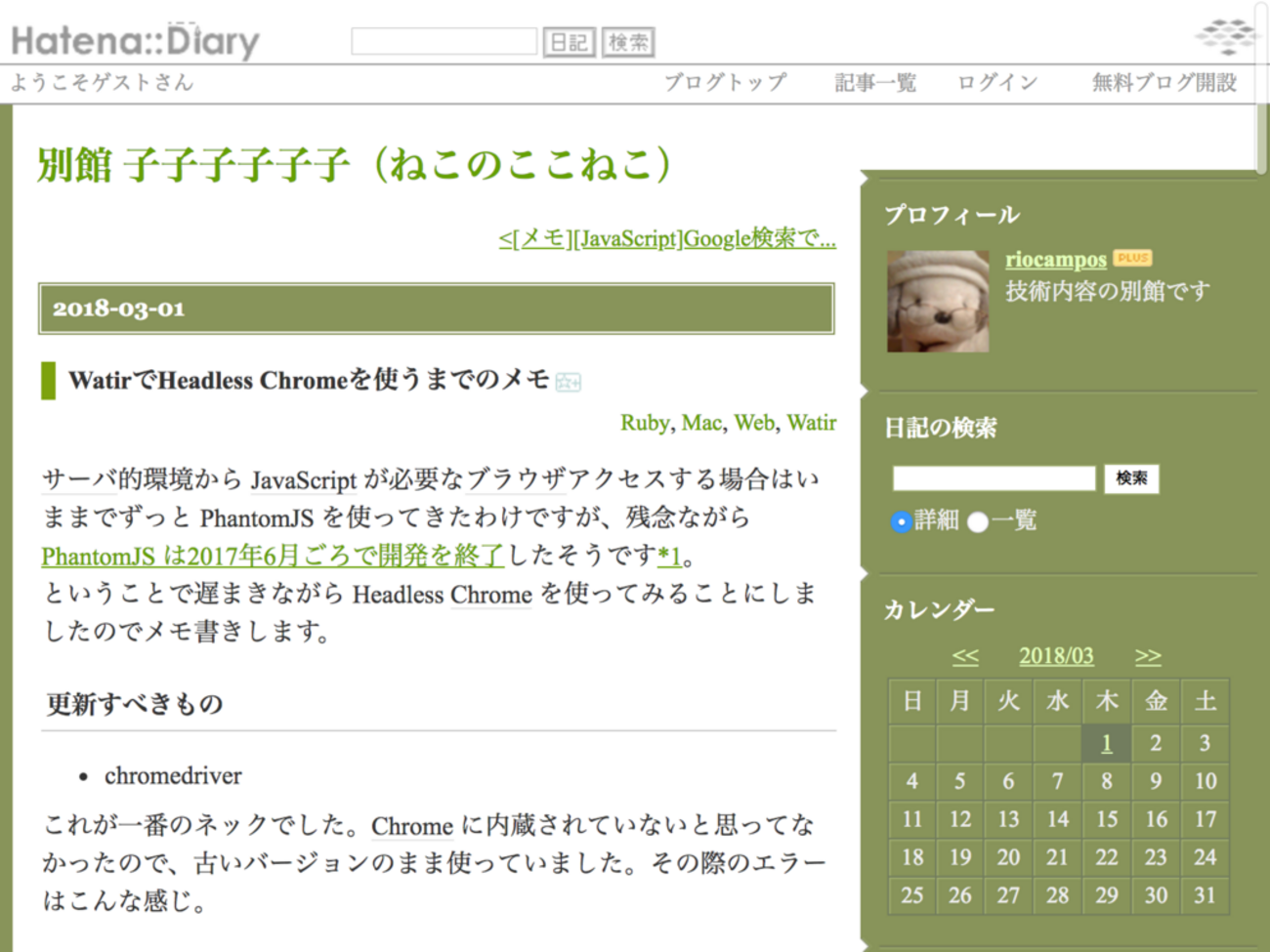Open the Web category tag

[754, 423]
